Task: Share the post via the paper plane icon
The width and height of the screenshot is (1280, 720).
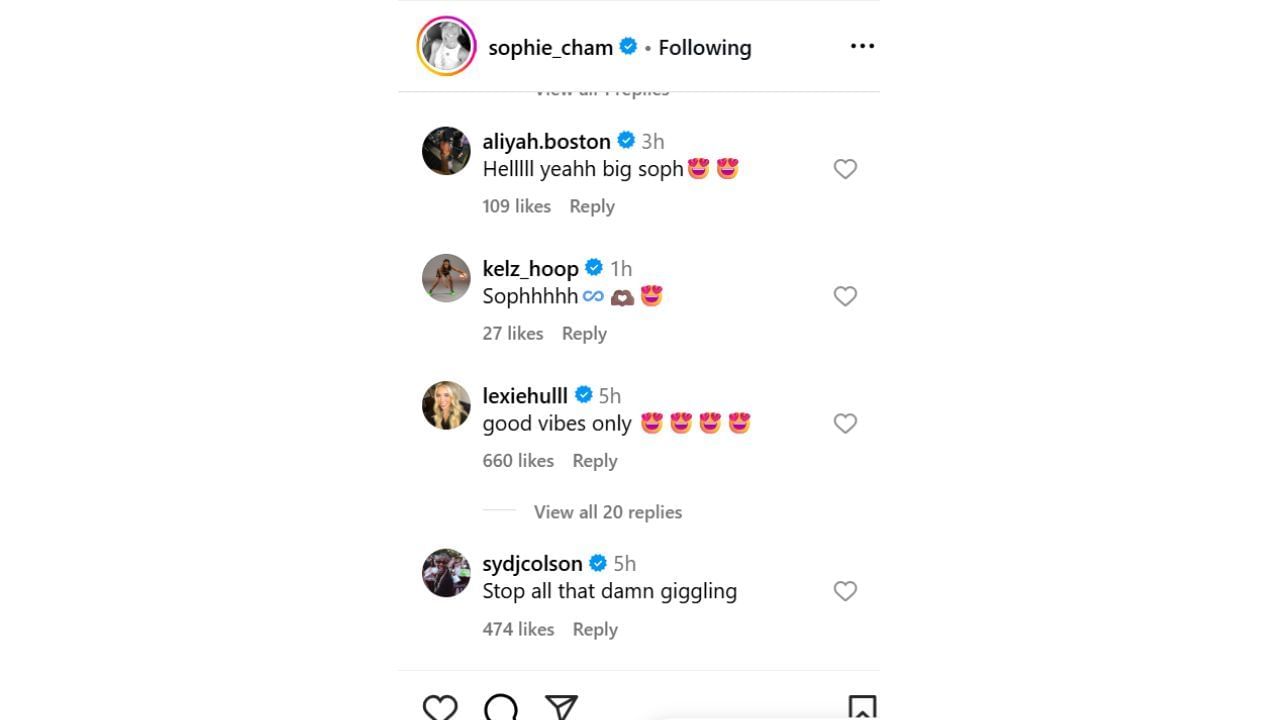Action: 562,707
